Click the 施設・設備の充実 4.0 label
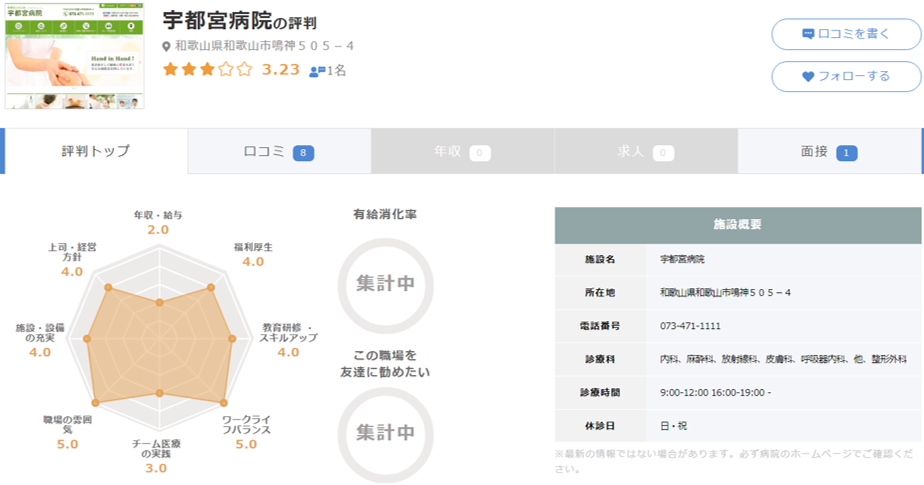Image resolution: width=924 pixels, height=485 pixels. click(40, 341)
